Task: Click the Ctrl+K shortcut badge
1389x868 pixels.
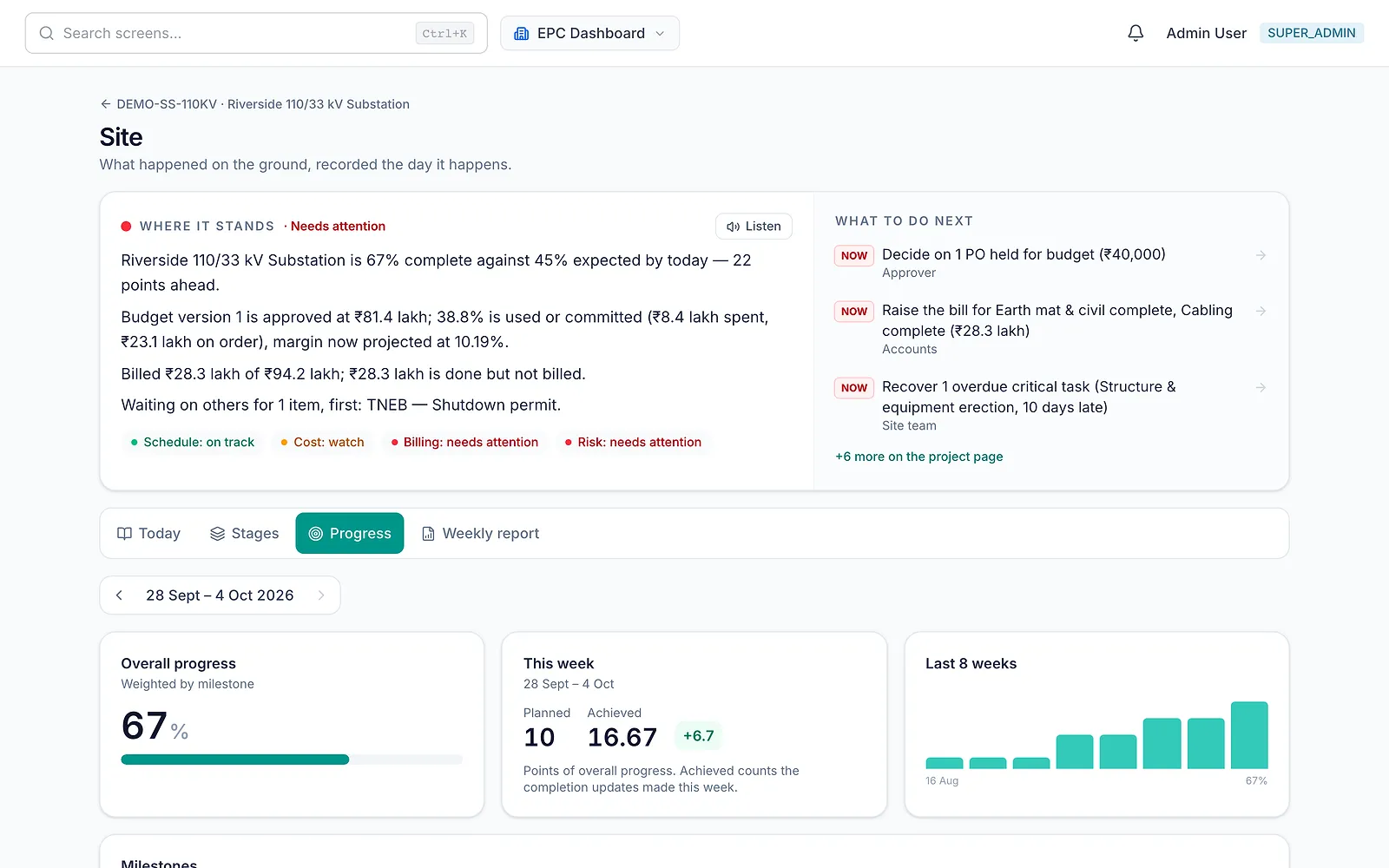Action: point(444,34)
